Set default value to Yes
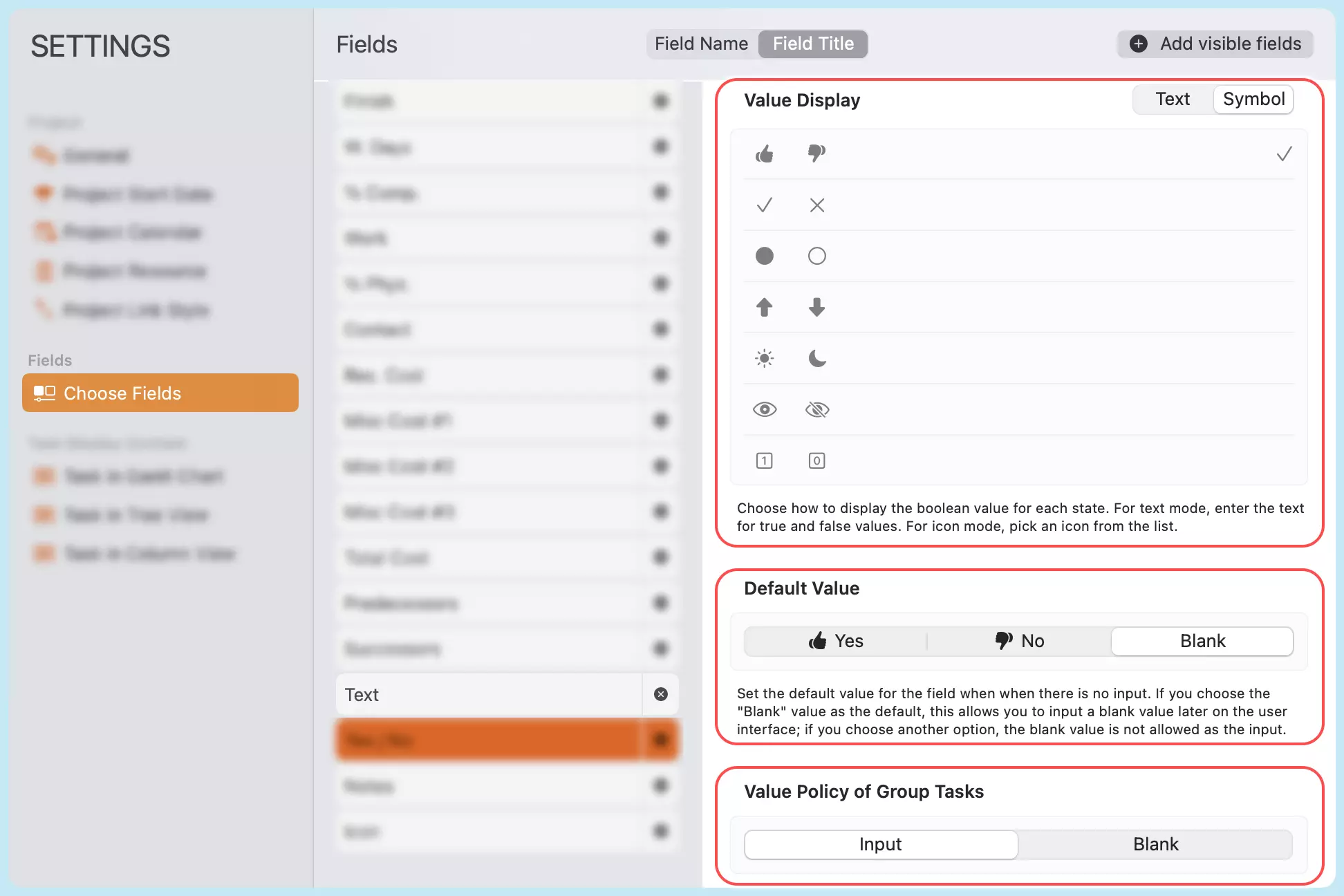 point(835,641)
